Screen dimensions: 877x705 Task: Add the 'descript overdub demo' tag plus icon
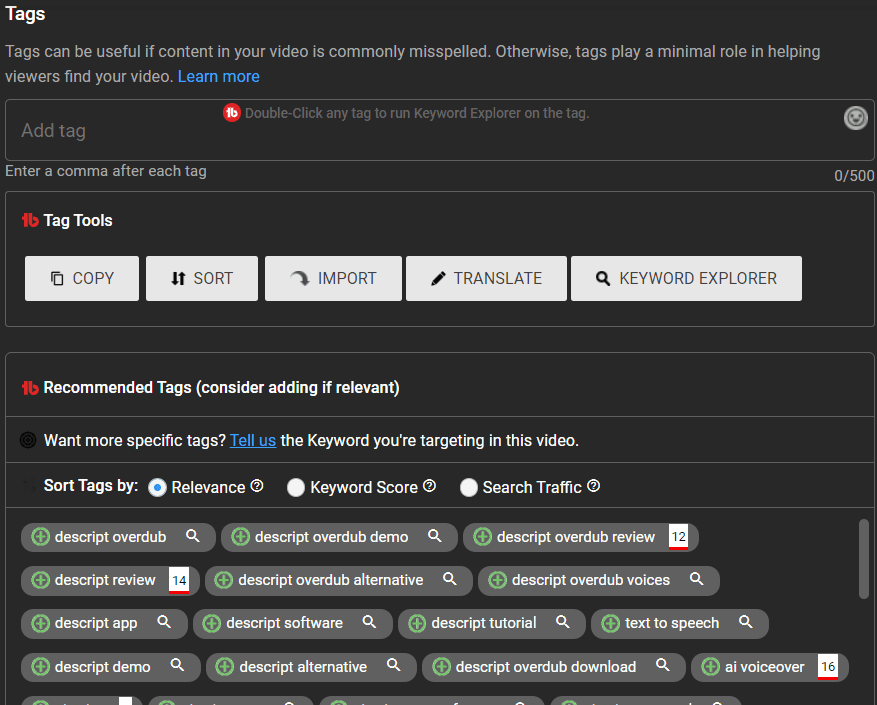241,537
